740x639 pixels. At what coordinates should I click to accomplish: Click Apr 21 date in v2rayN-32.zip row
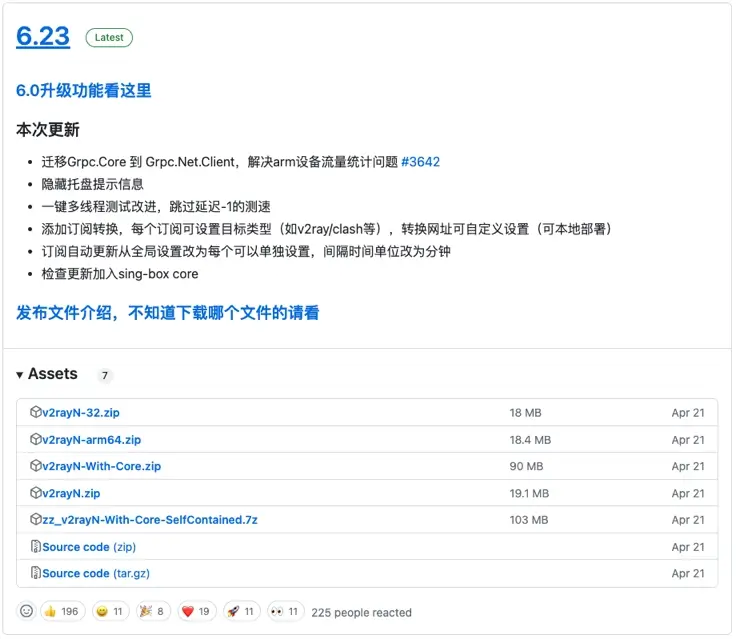[x=688, y=413]
